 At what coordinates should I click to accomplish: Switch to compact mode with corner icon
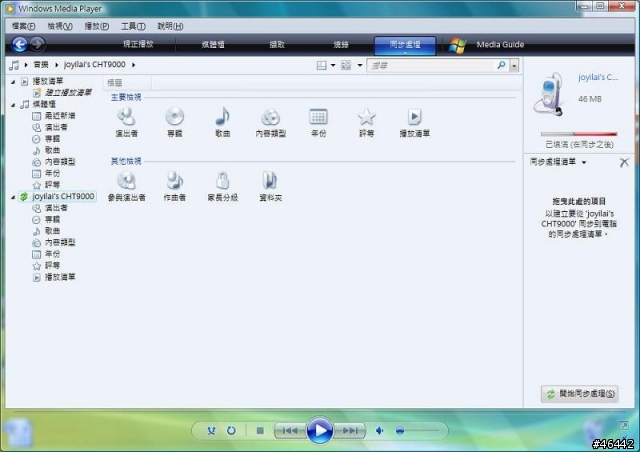point(624,425)
